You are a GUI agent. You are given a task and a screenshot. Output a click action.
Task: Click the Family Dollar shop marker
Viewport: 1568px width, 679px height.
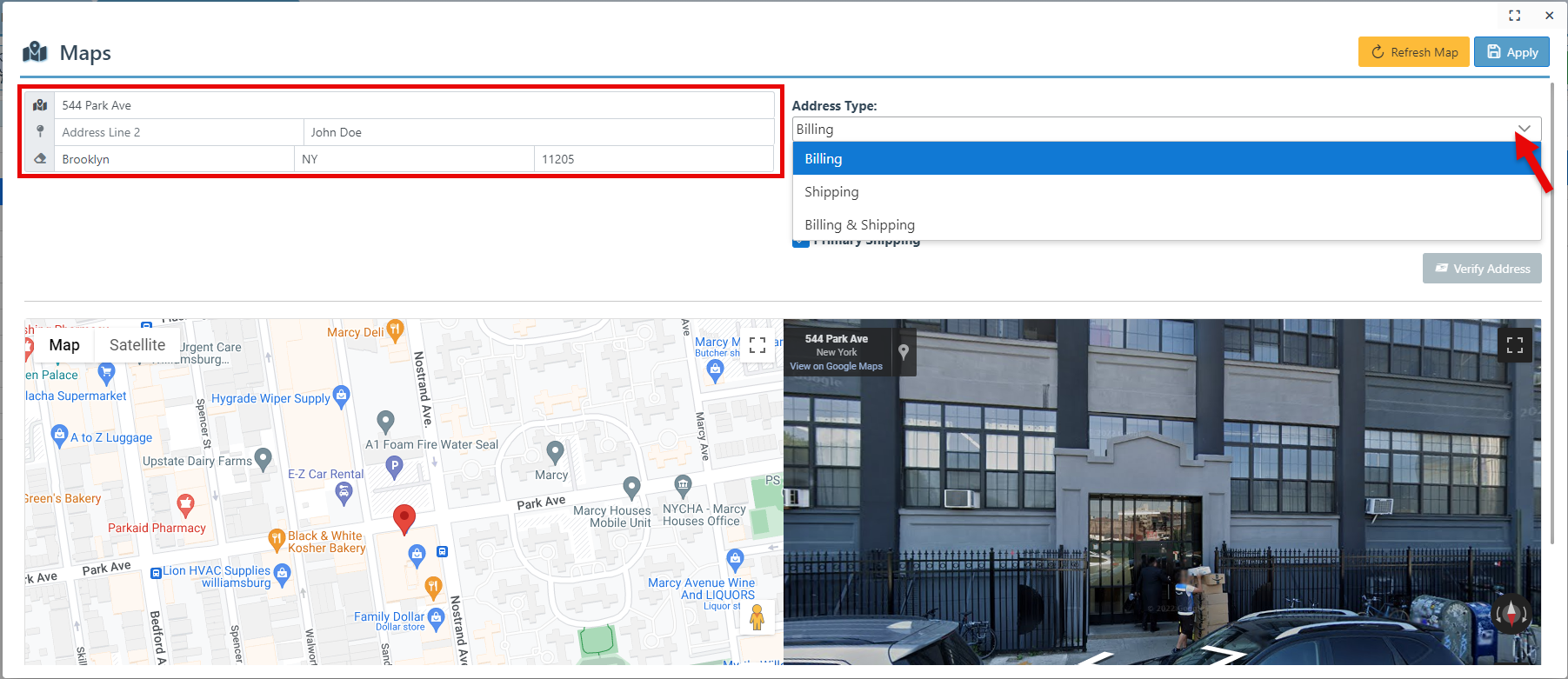pyautogui.click(x=436, y=617)
